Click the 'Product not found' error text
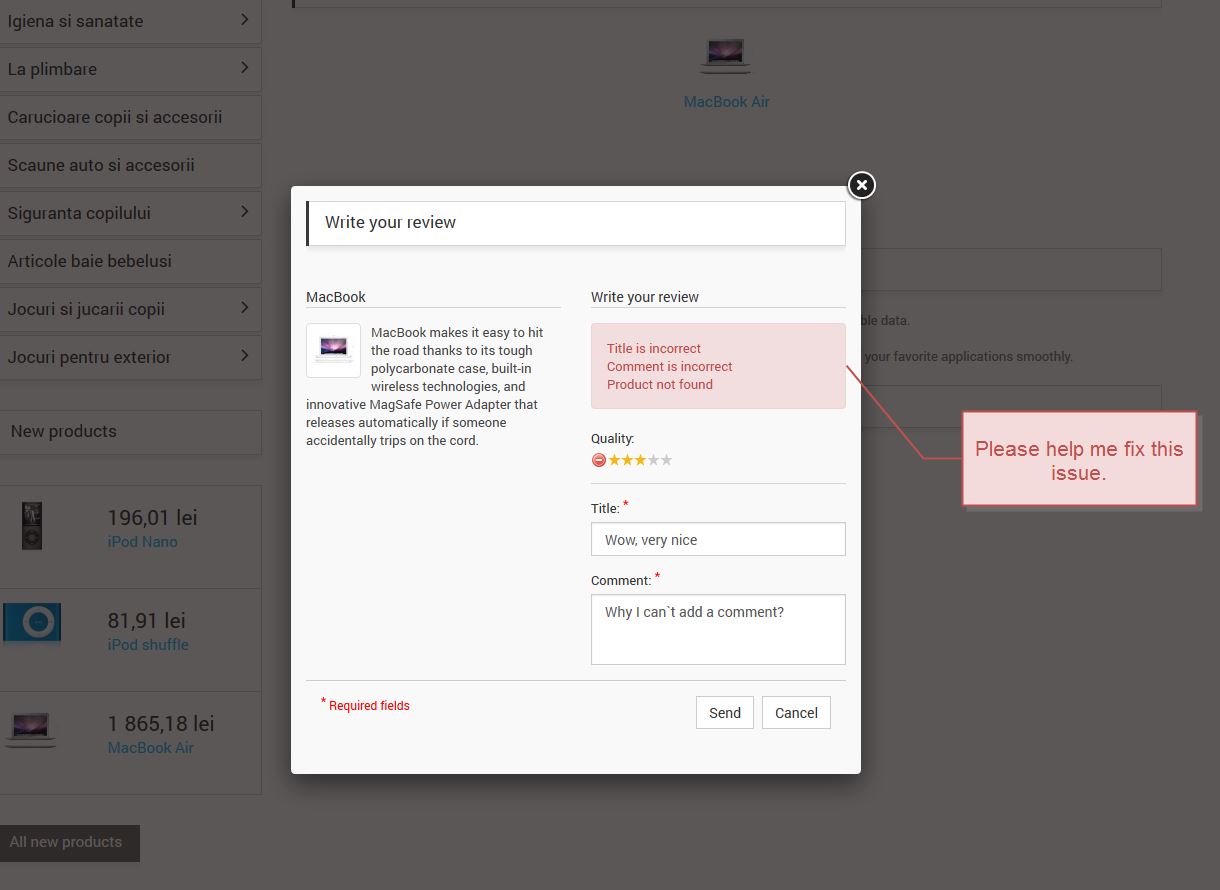1220x890 pixels. (x=660, y=385)
